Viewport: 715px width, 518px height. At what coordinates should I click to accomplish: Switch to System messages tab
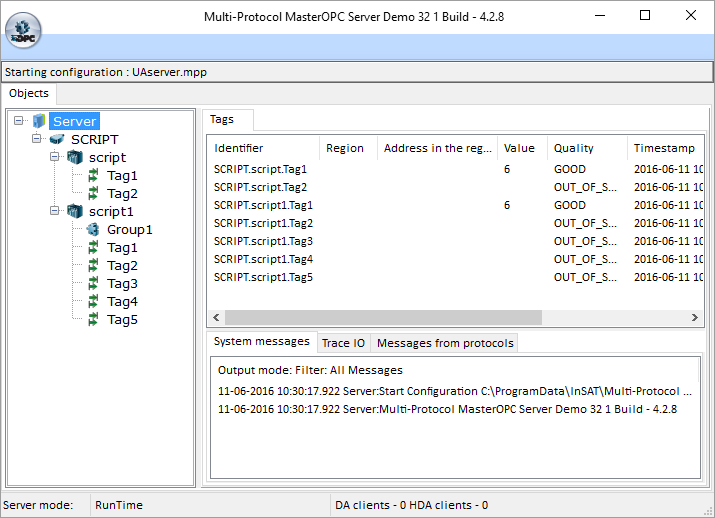pyautogui.click(x=261, y=342)
